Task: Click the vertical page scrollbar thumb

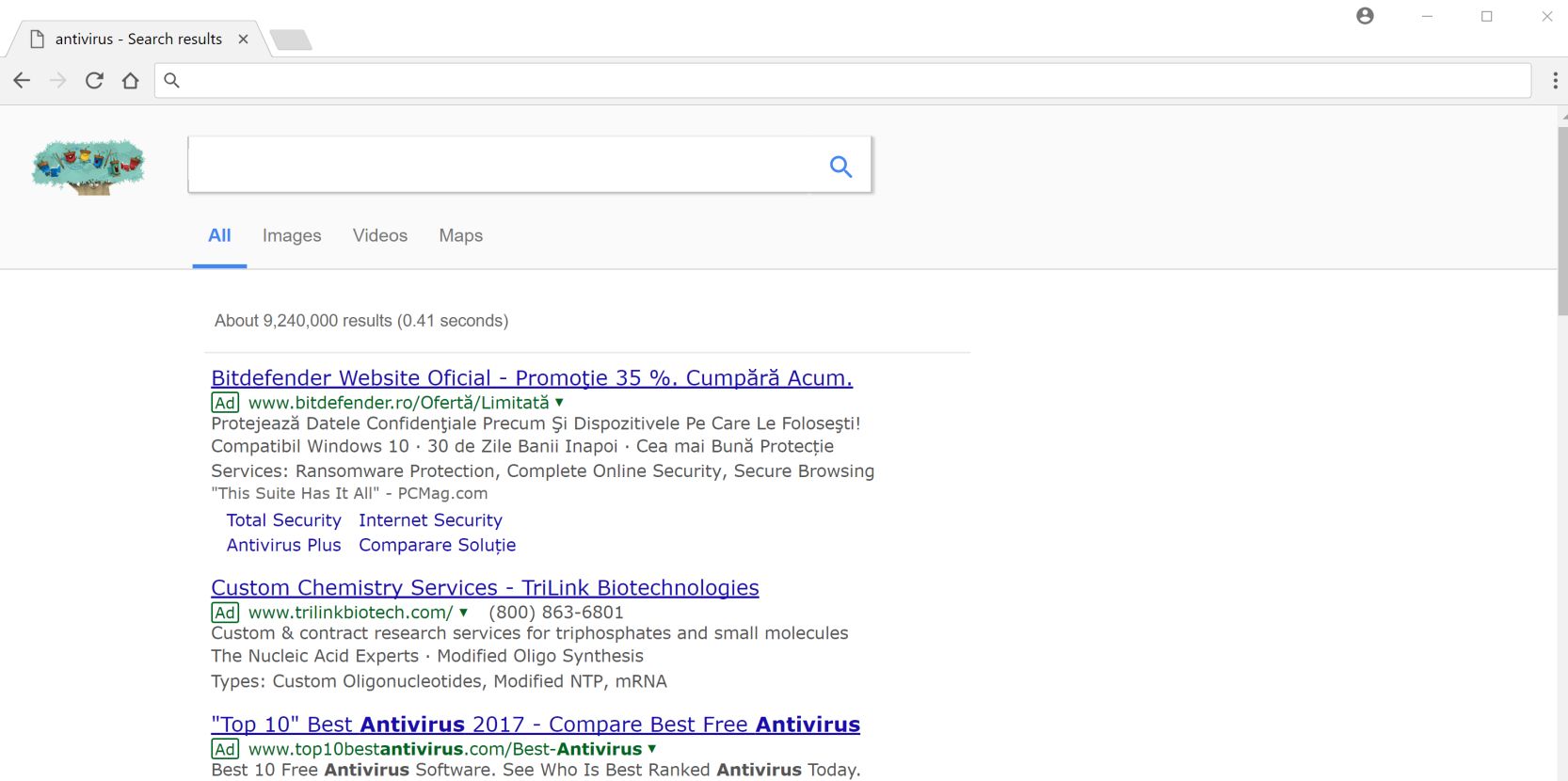Action: [1562, 220]
